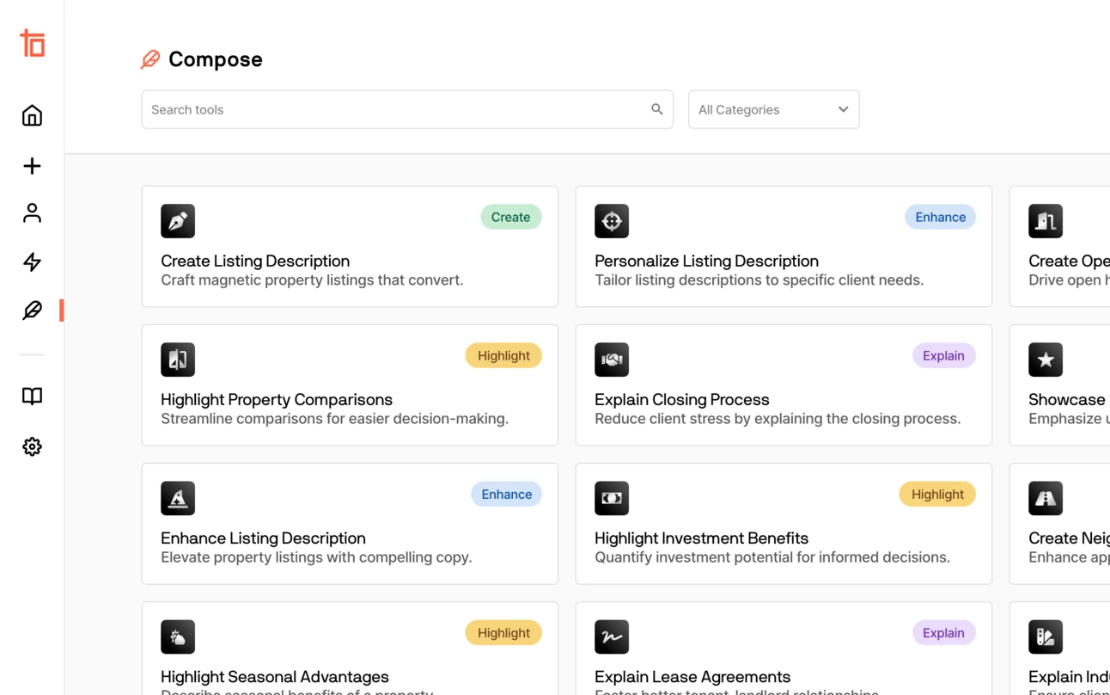Click 'Elevate property listings with compelling copy.'
Screen dimensions: 1110x695
[316, 558]
